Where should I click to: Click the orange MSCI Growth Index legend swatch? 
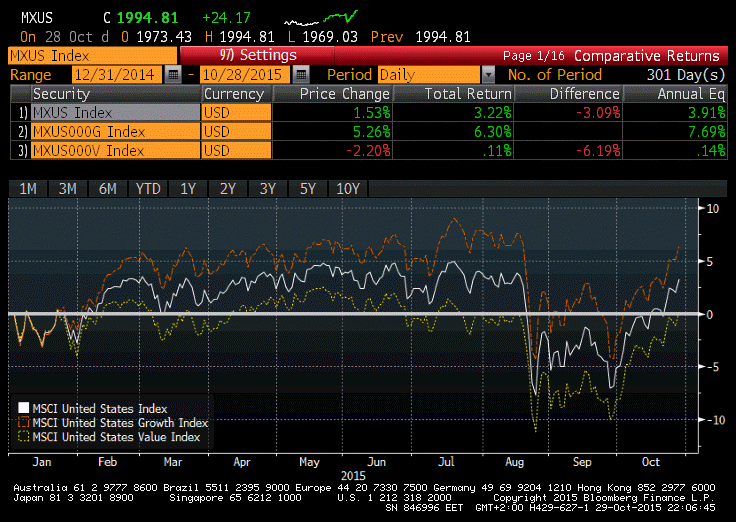[23, 422]
